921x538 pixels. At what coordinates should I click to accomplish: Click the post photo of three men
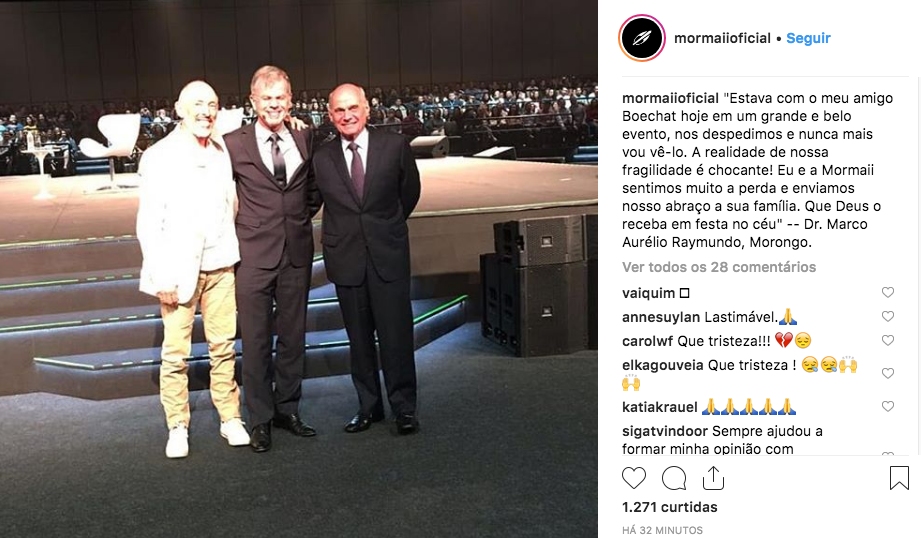click(x=299, y=269)
